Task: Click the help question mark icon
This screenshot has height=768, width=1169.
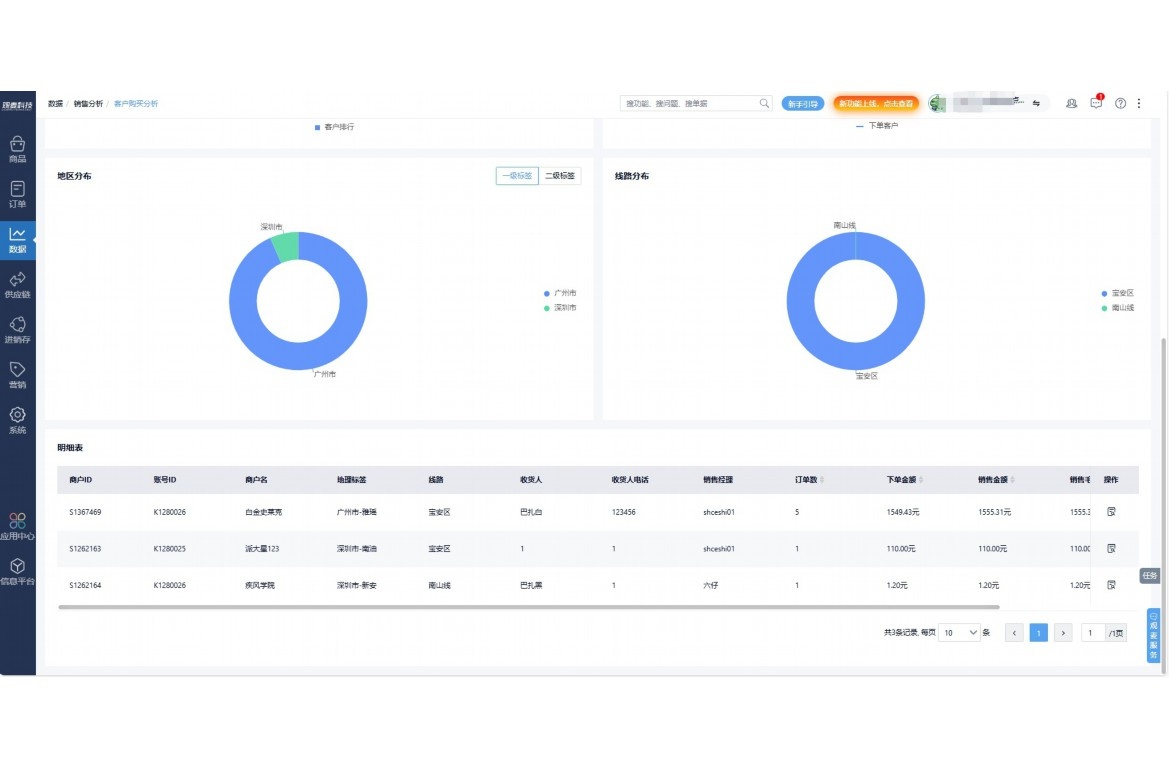Action: tap(1120, 103)
